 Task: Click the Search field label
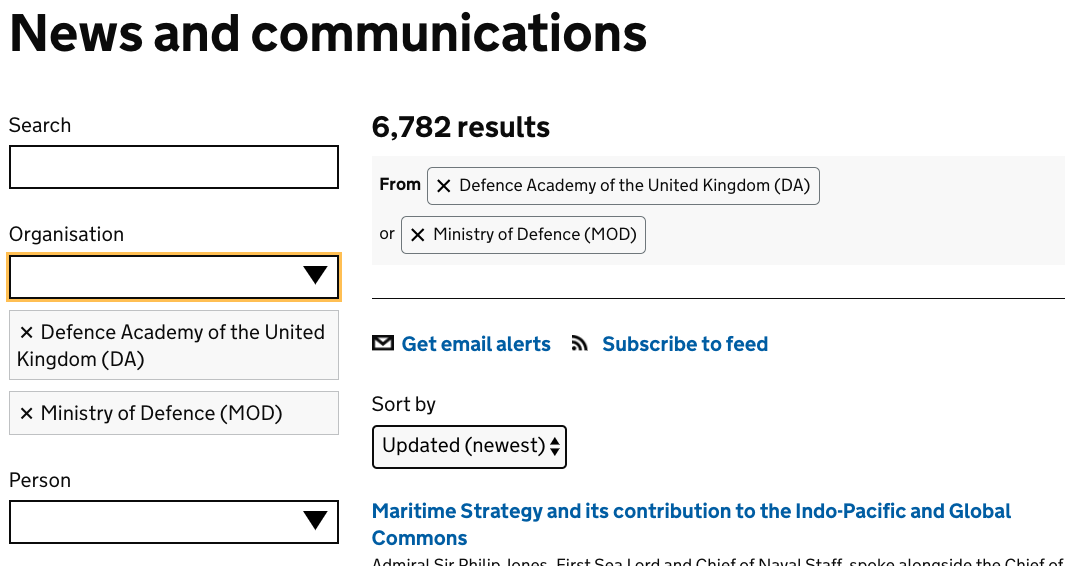pyautogui.click(x=40, y=125)
